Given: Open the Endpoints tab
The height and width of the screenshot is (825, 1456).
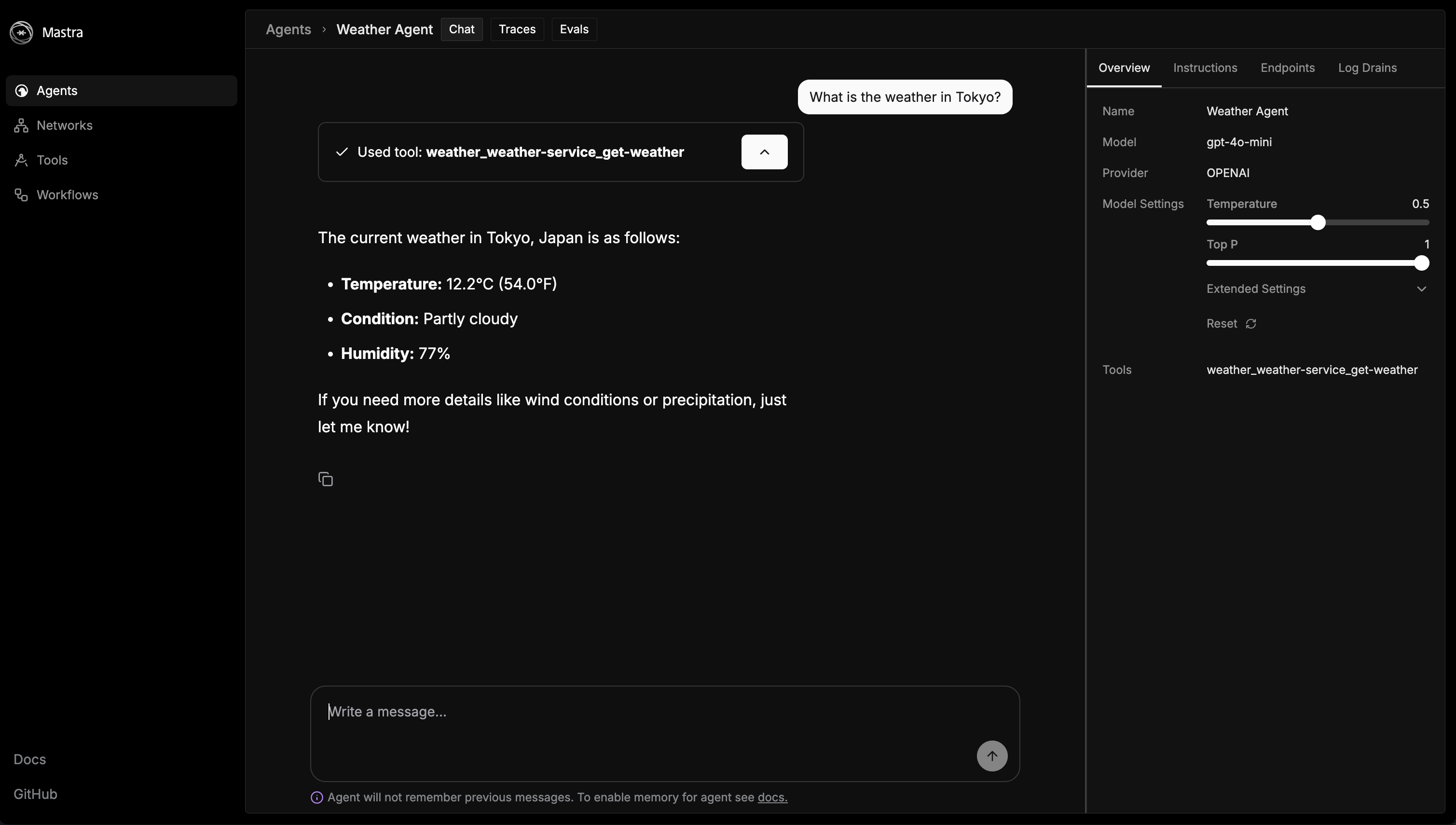Looking at the screenshot, I should [x=1287, y=68].
